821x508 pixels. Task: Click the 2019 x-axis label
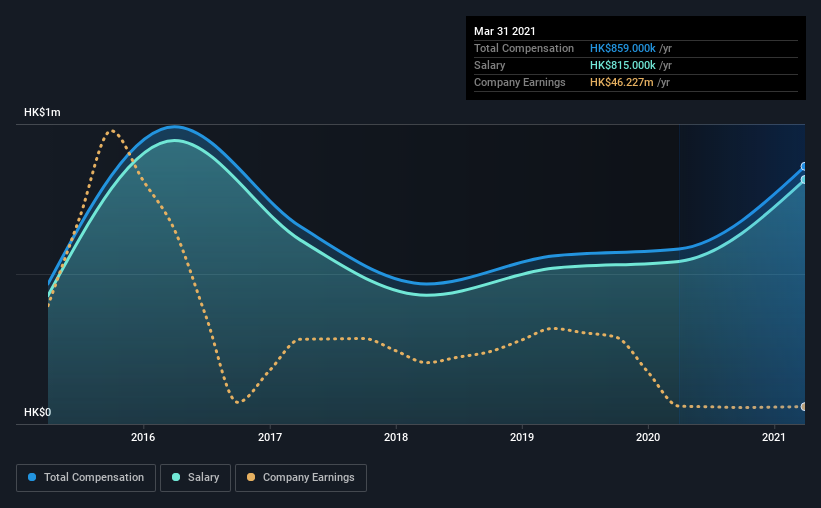click(x=522, y=437)
